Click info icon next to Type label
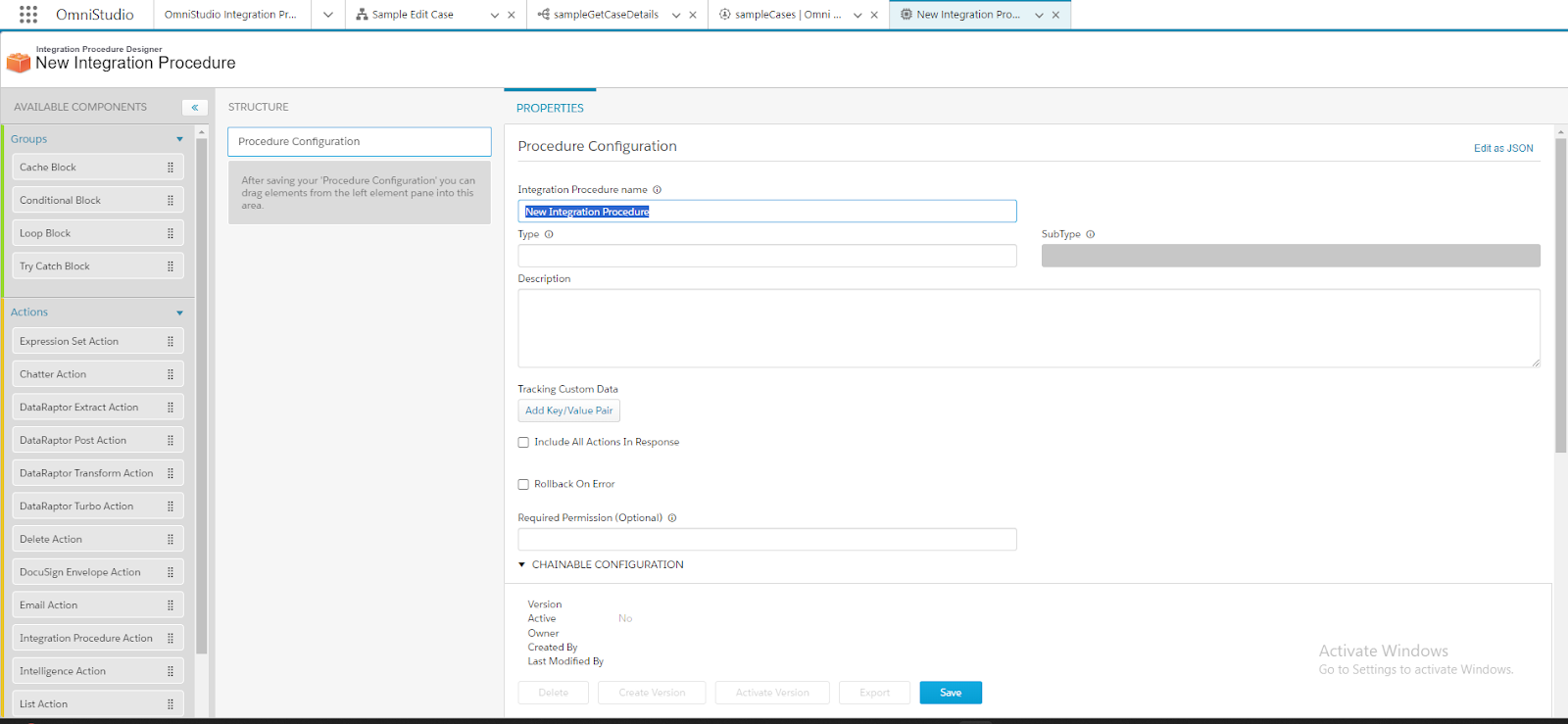 [x=549, y=234]
